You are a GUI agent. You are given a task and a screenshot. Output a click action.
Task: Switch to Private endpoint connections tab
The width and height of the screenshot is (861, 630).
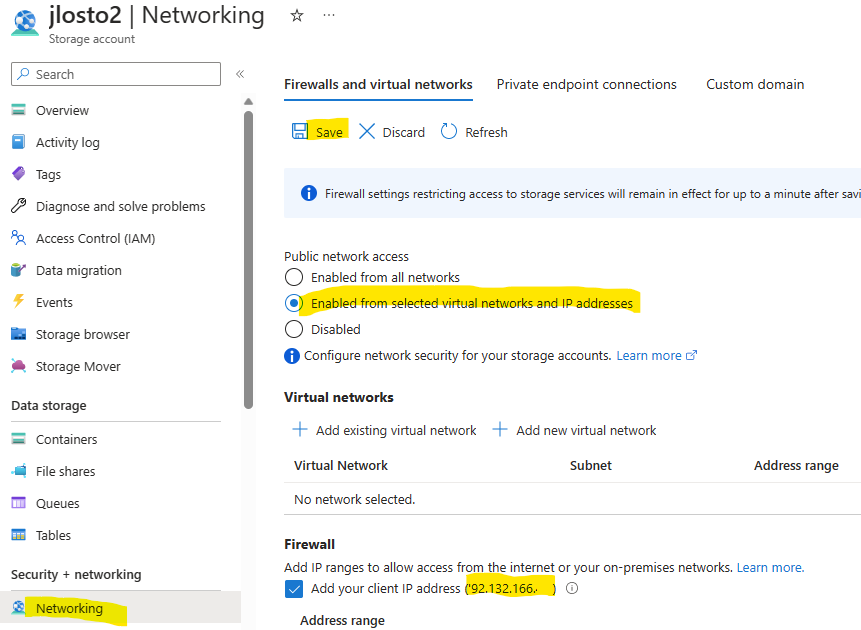coord(586,84)
